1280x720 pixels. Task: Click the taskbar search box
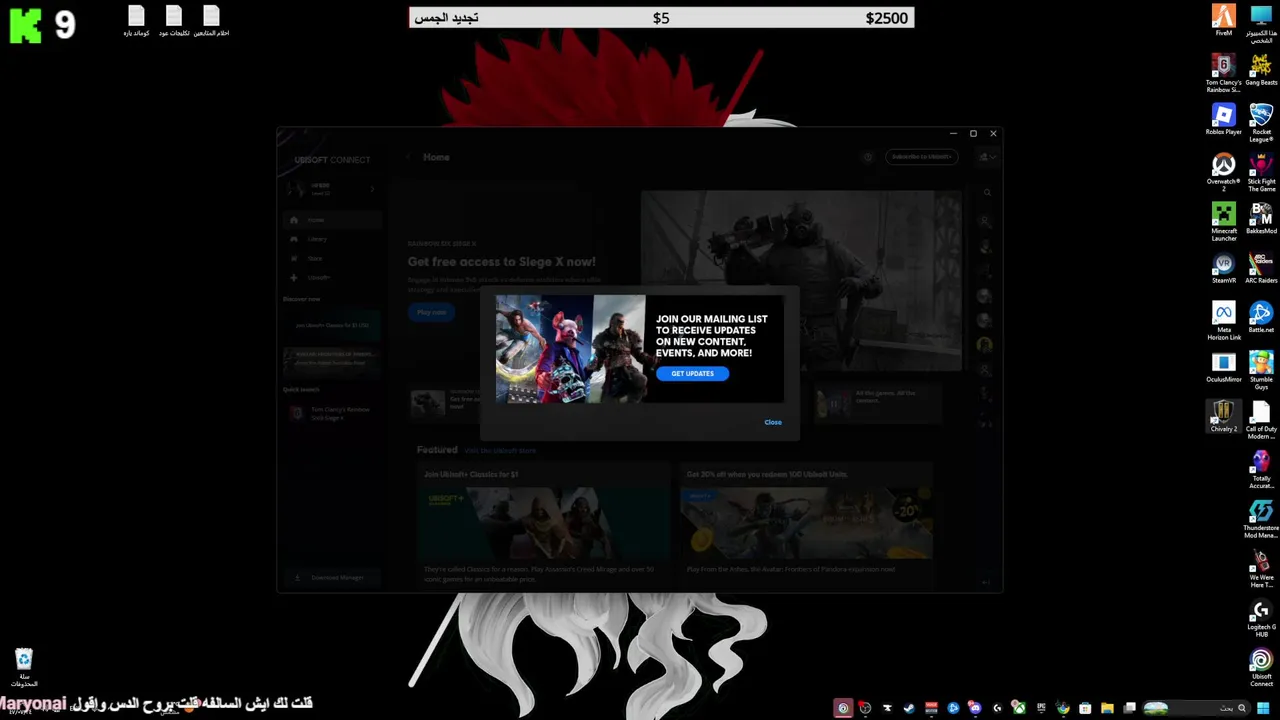pos(1196,708)
